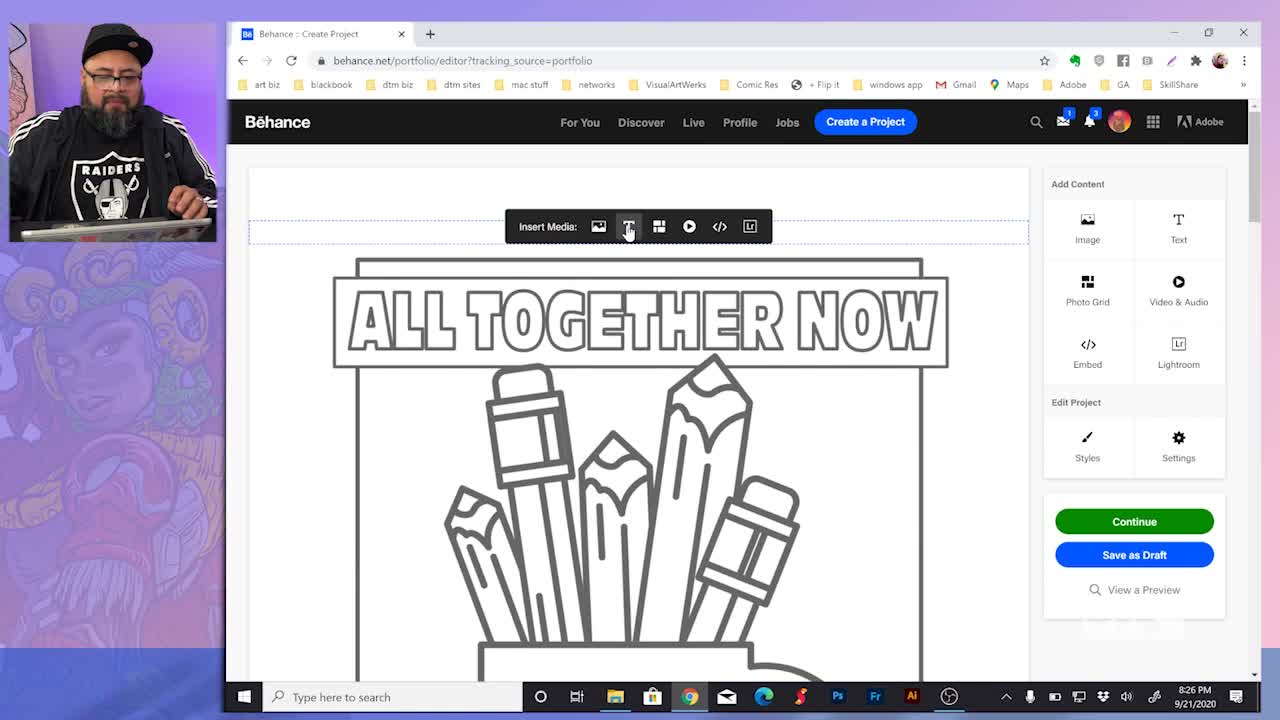Open the Chrome extensions puzzle menu
This screenshot has width=1280, height=720.
click(1195, 61)
